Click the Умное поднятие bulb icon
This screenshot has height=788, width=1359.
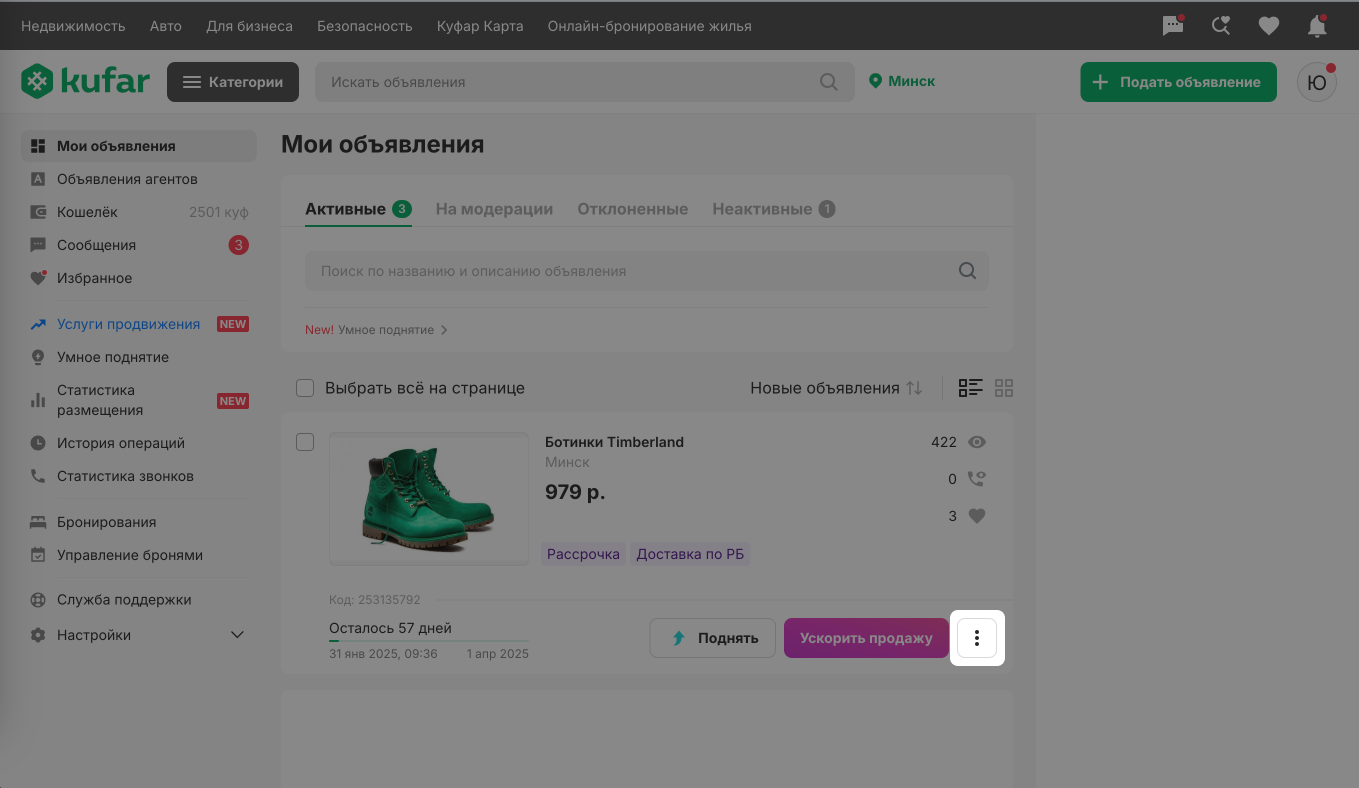(38, 357)
